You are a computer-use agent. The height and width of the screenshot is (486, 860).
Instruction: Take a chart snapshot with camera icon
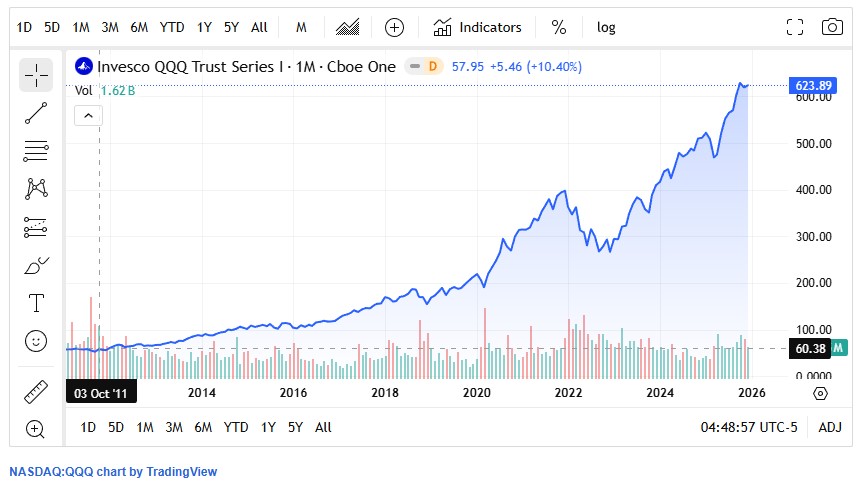coord(832,27)
